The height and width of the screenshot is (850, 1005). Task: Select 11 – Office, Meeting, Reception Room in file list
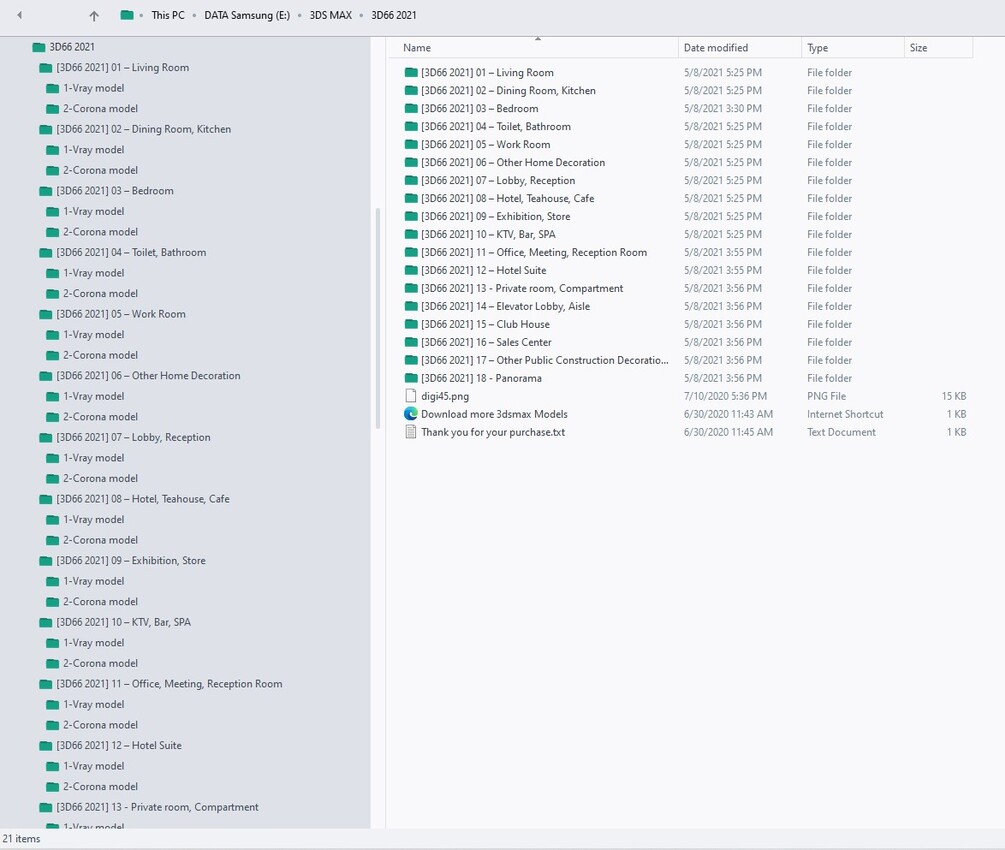point(534,252)
